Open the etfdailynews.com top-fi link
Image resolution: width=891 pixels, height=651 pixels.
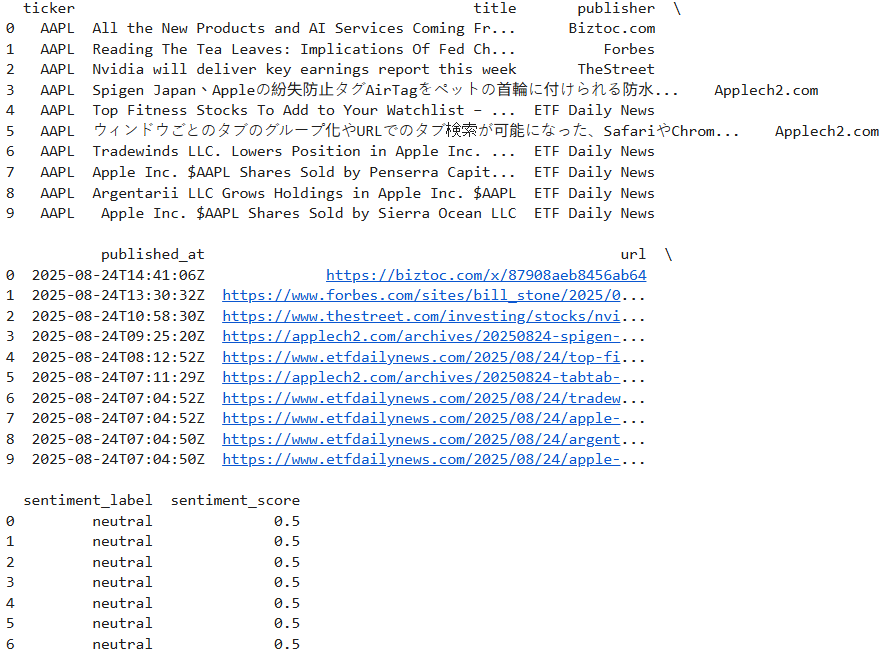421,357
